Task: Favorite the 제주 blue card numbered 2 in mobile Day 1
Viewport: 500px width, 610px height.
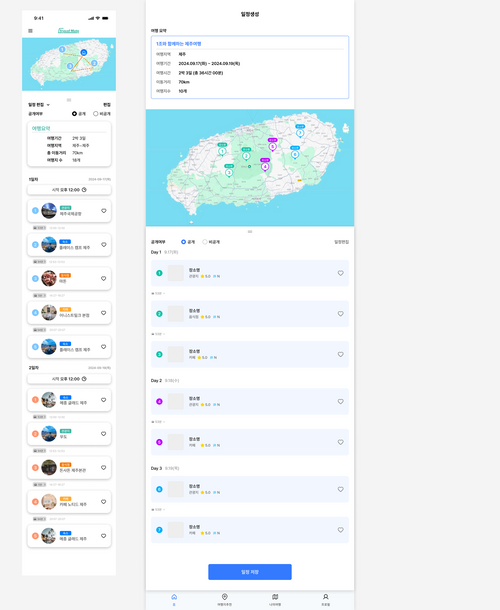Action: click(x=104, y=245)
